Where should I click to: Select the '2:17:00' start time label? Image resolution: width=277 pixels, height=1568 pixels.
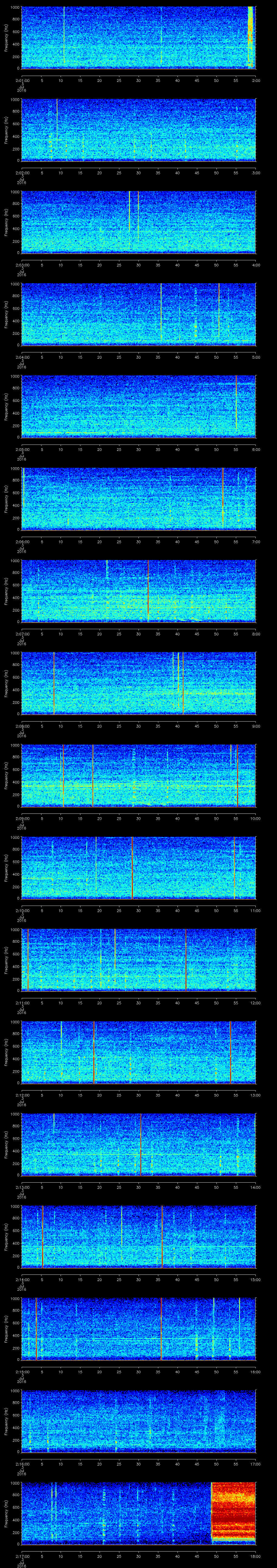22,1556
